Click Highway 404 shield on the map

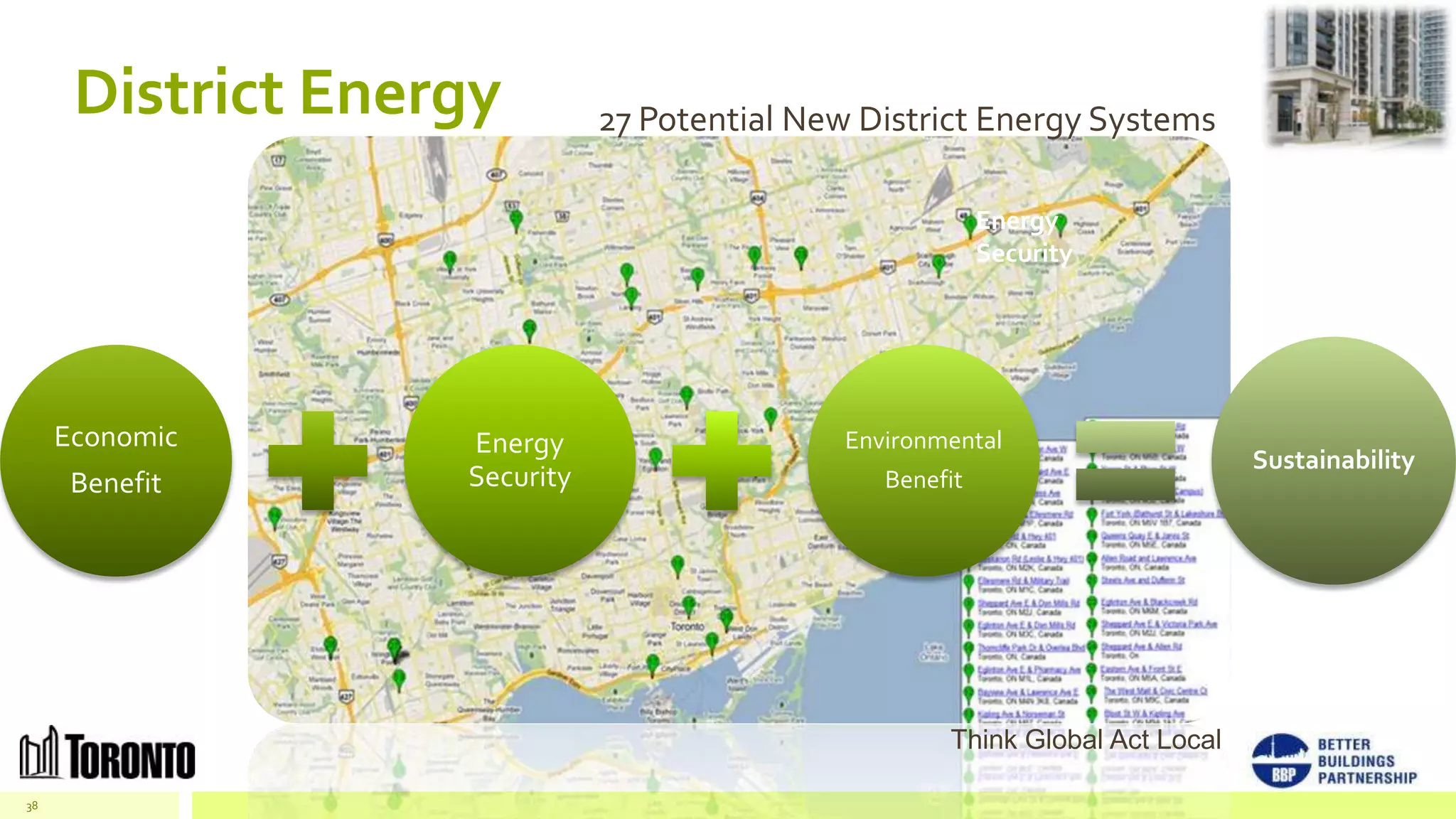pyautogui.click(x=758, y=197)
